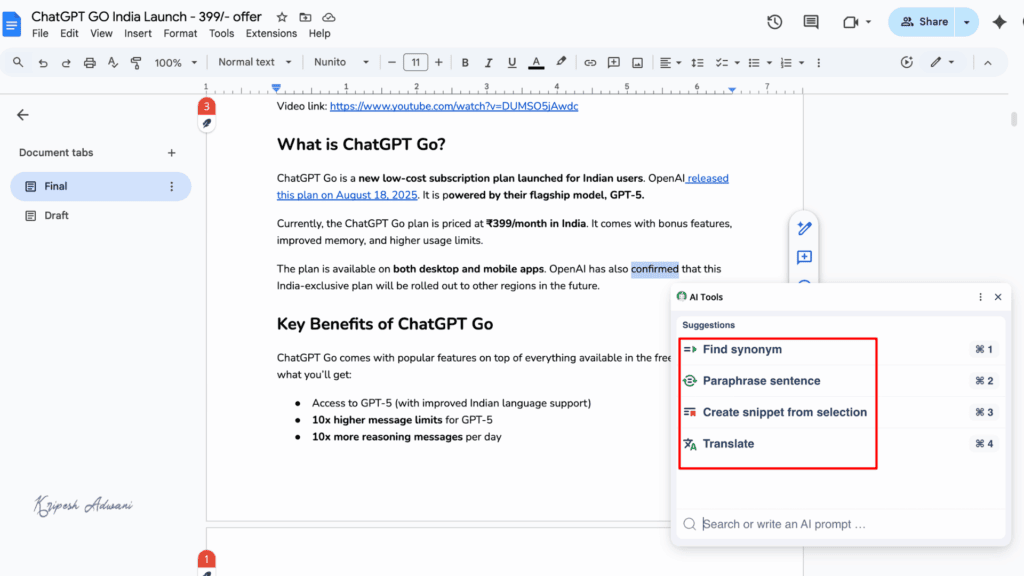Screen dimensions: 1024x576
Task: Click the Spelling check icon
Action: (112, 62)
